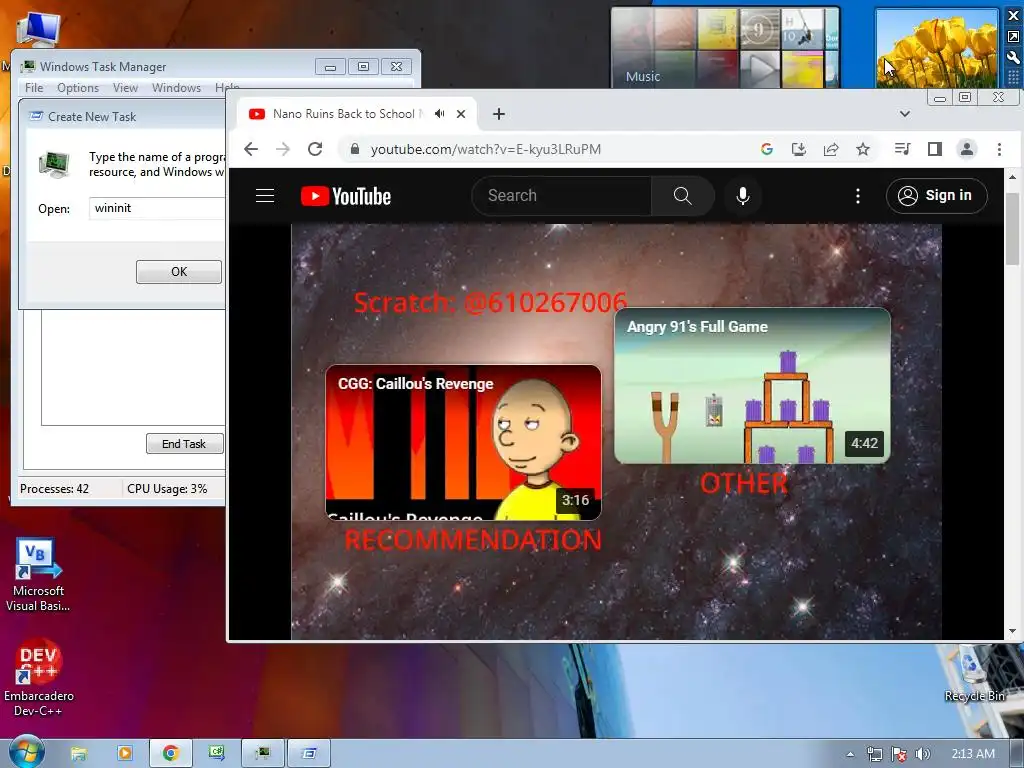1024x768 pixels.
Task: Sign in to YouTube
Action: click(936, 195)
